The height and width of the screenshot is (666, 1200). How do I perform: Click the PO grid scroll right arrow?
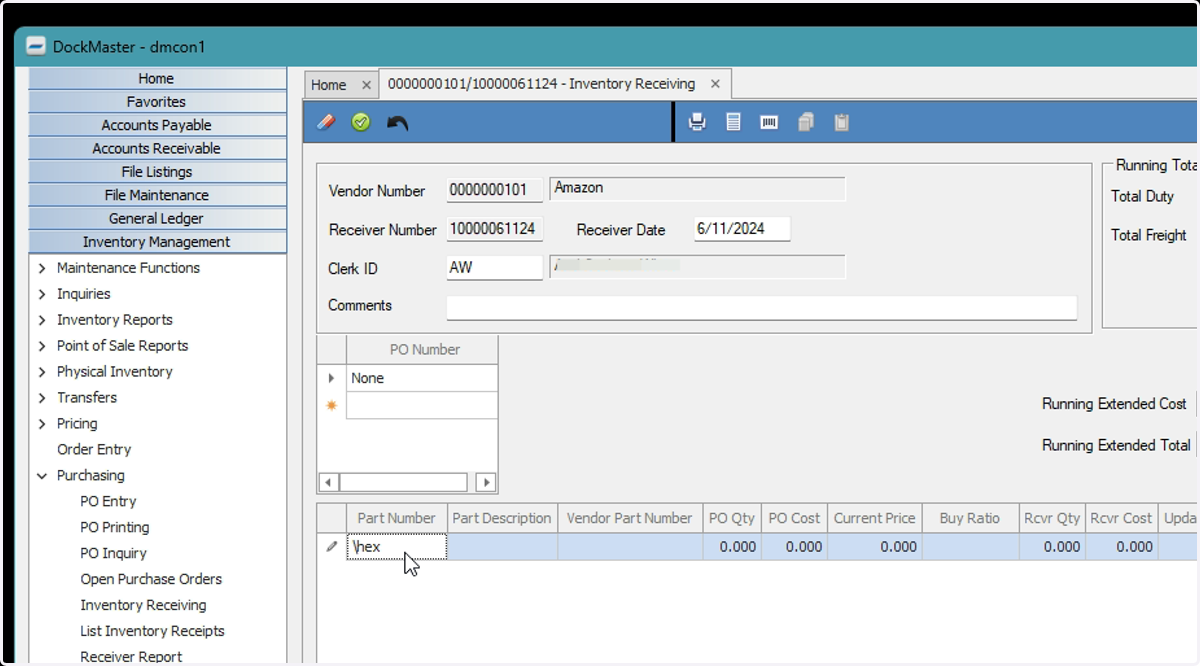coord(486,482)
